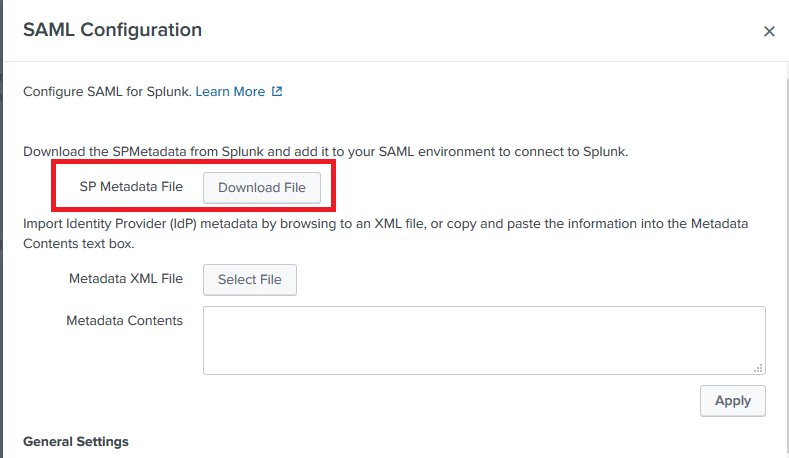Click the 'Configure SAML for Splunk' text
This screenshot has height=458, width=789.
(x=106, y=92)
